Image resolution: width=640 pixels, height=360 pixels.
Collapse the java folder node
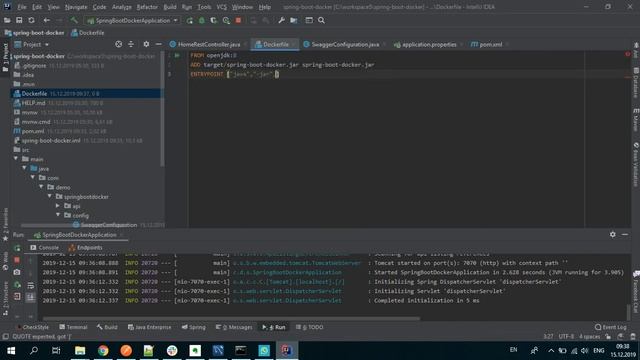24,168
